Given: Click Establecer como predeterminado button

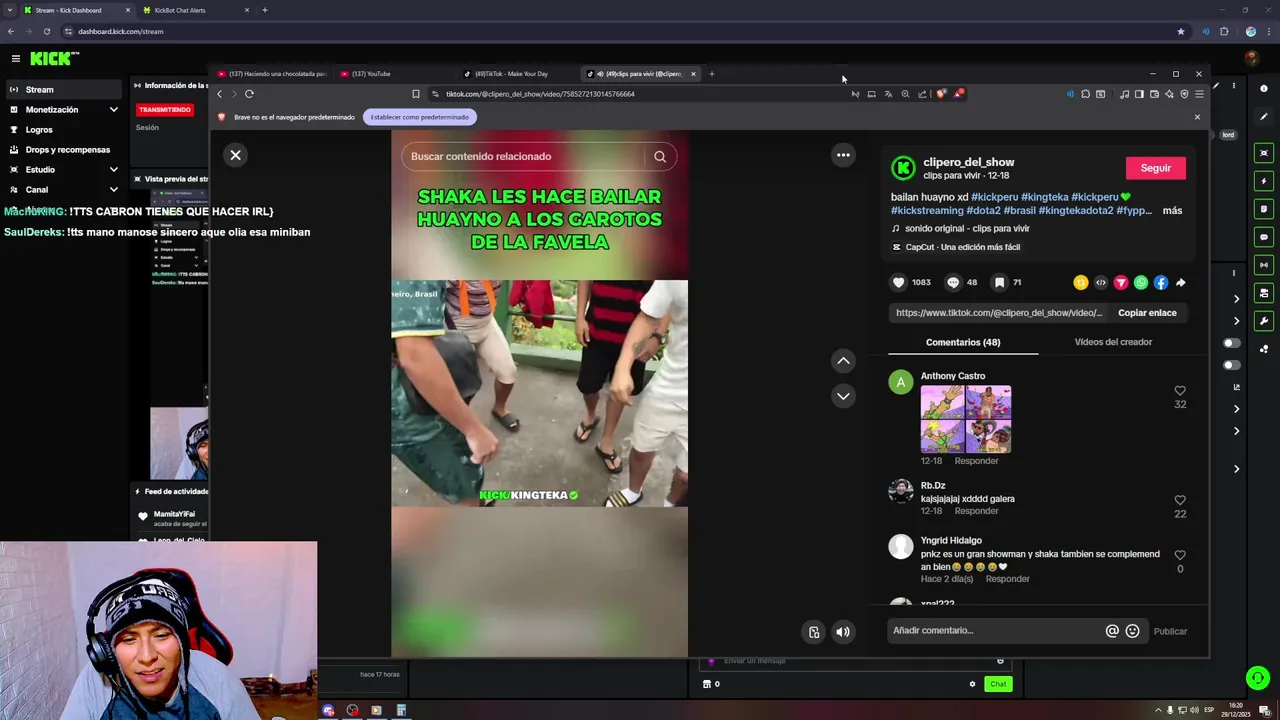Looking at the screenshot, I should [420, 117].
